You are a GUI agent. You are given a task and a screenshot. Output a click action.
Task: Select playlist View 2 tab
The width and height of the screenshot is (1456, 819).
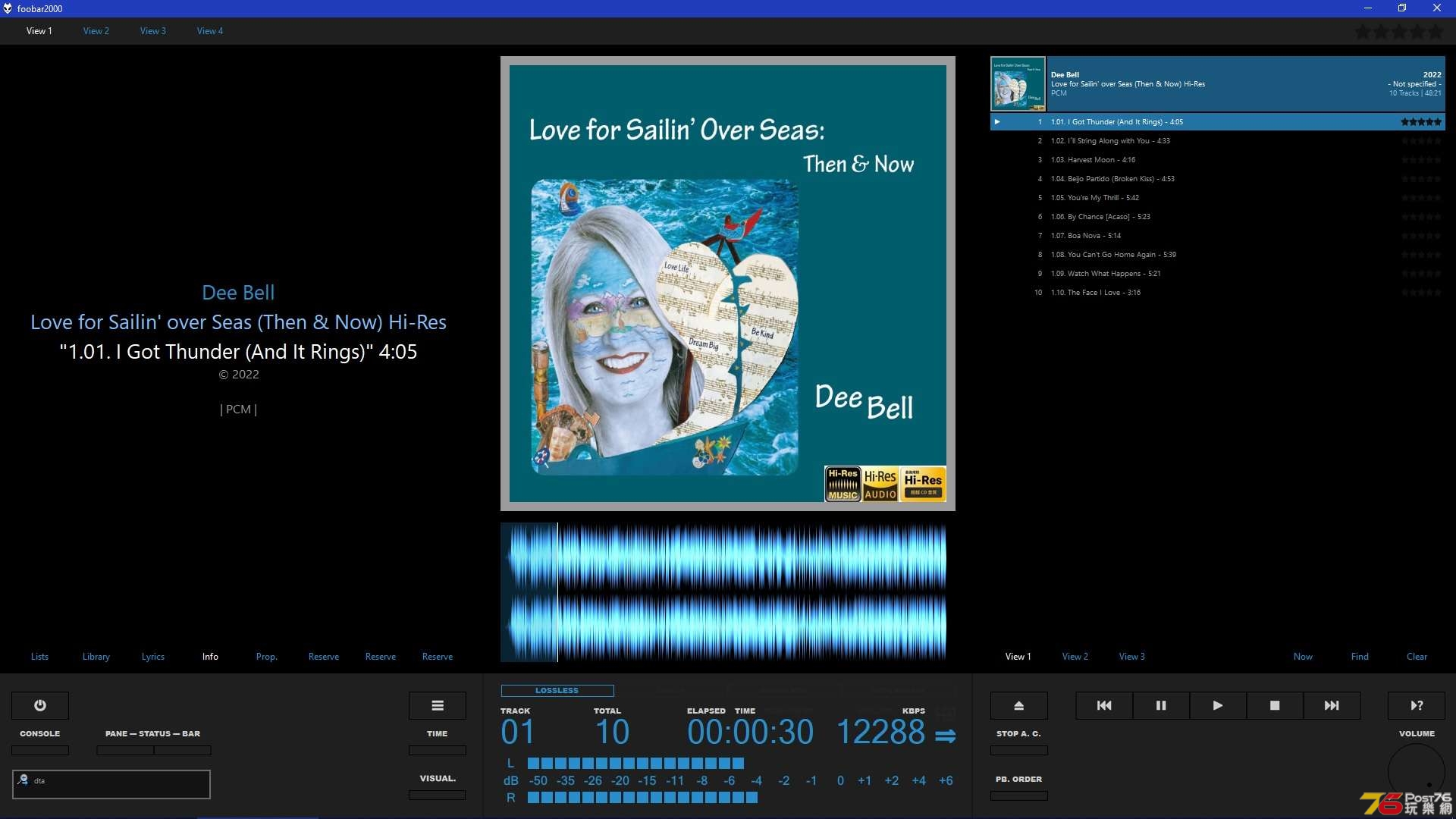coord(1075,657)
